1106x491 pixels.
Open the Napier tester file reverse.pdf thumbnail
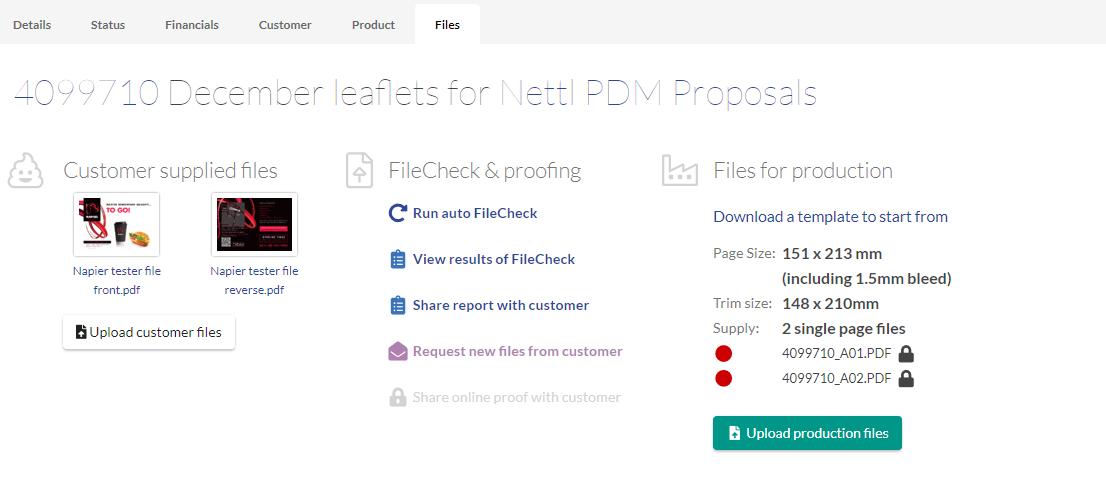255,224
